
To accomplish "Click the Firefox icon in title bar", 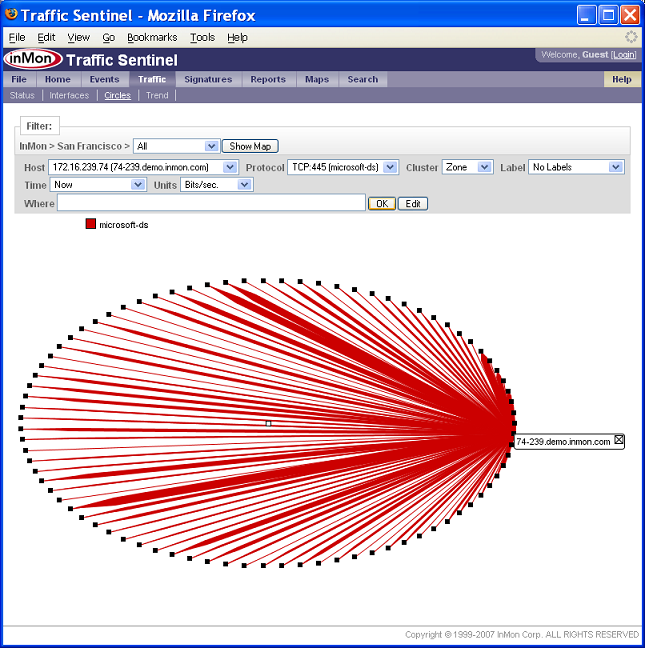I will tap(11, 14).
